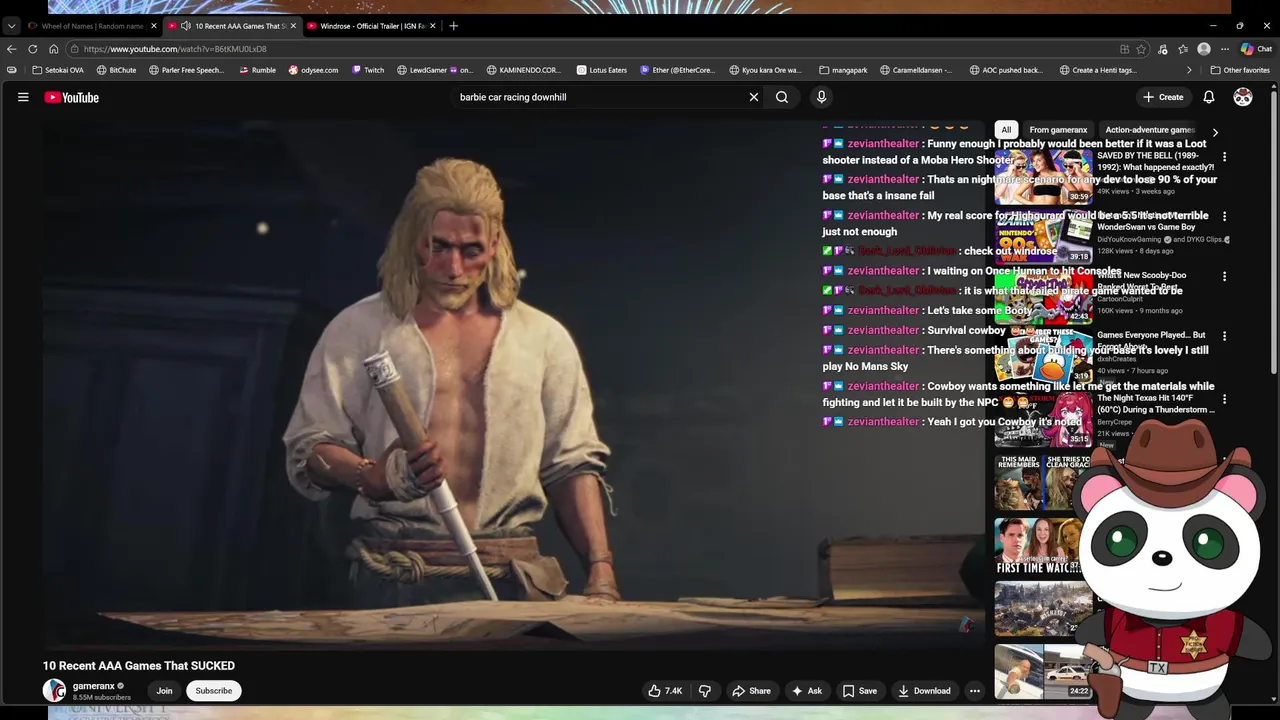Image resolution: width=1280 pixels, height=720 pixels.
Task: Open the odysee.com bookmark
Action: [x=313, y=70]
